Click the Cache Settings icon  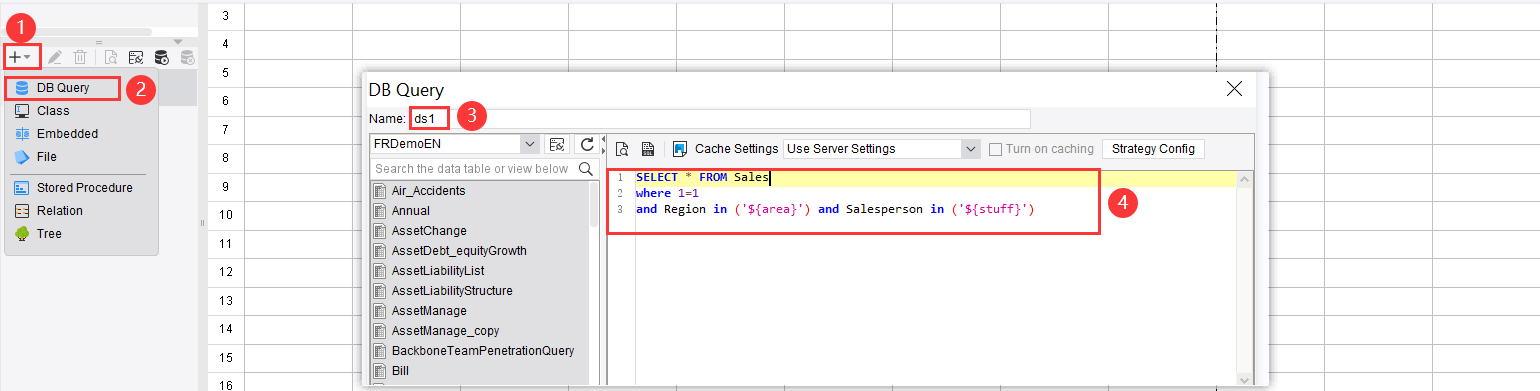681,149
